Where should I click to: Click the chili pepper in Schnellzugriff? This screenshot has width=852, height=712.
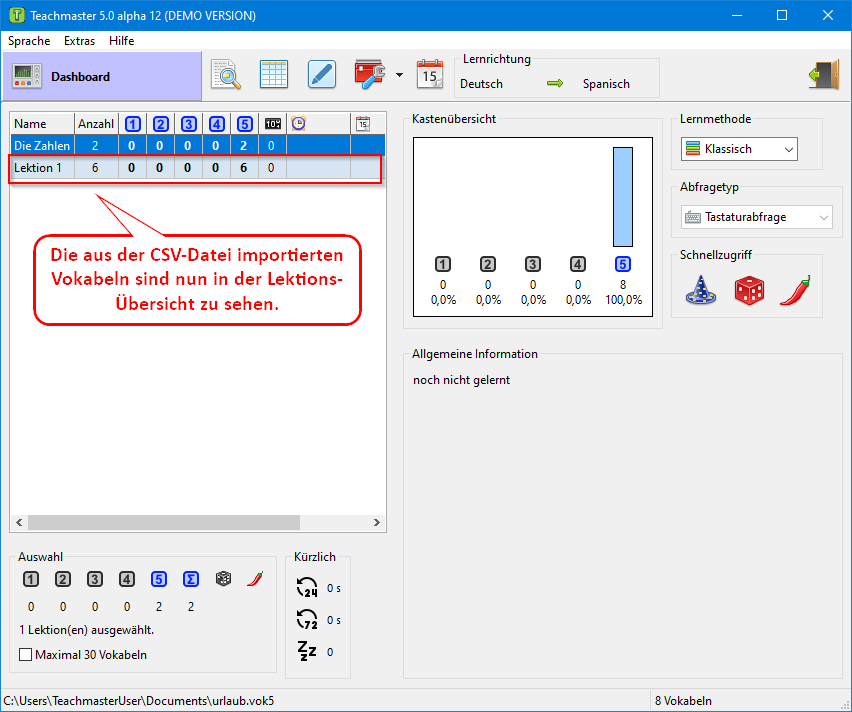click(x=794, y=290)
